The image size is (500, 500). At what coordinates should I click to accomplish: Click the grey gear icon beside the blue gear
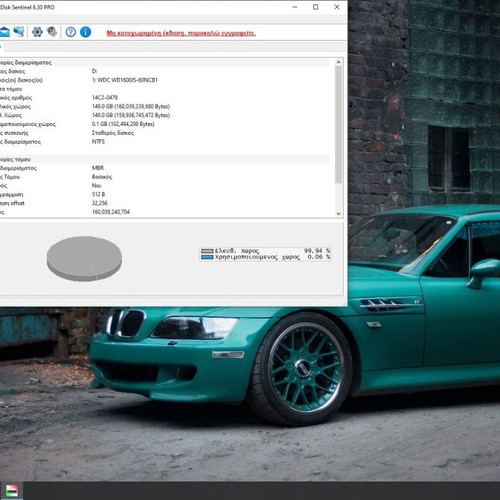(52, 32)
